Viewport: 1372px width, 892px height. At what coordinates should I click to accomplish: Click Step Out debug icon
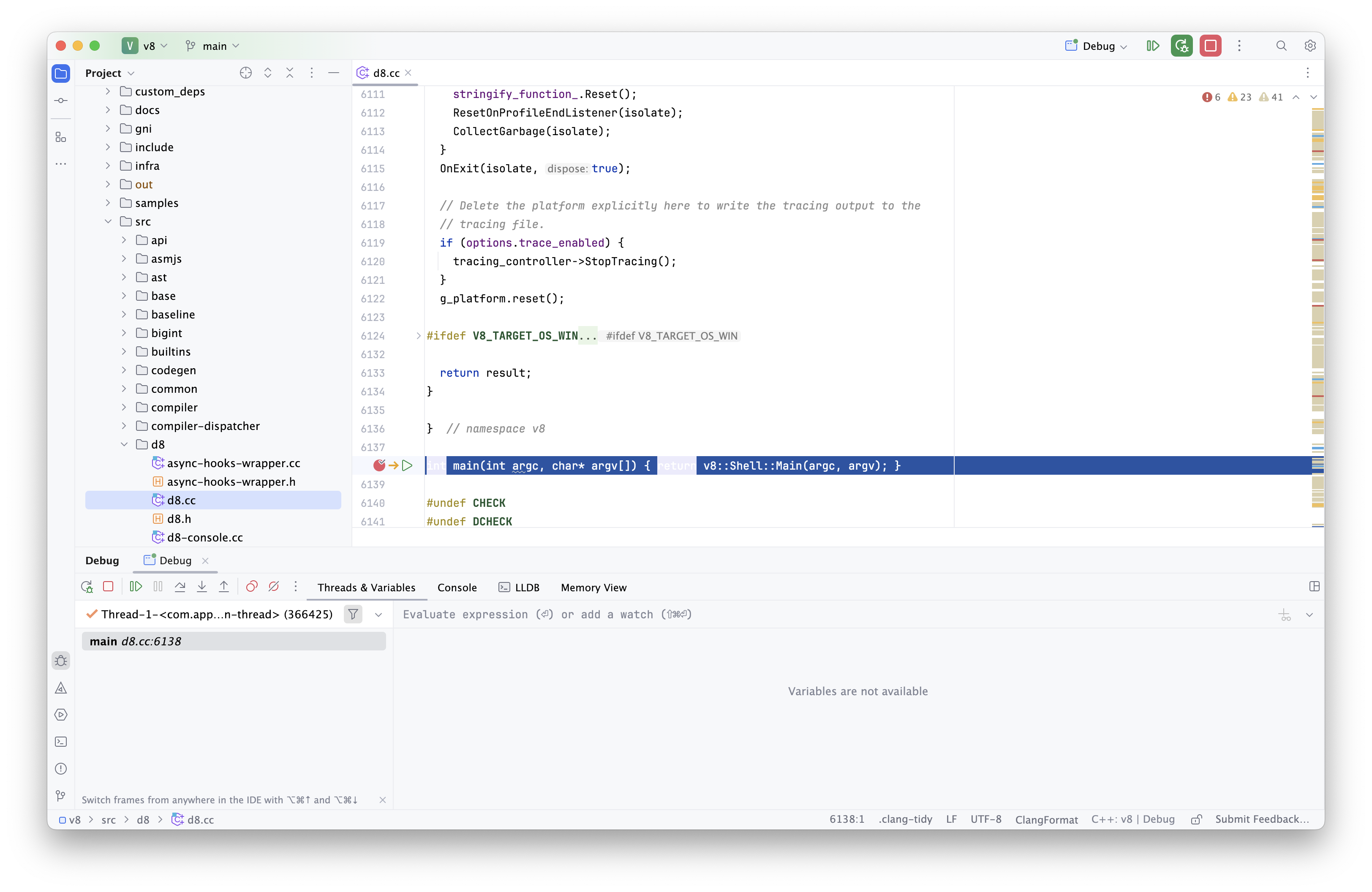(224, 587)
